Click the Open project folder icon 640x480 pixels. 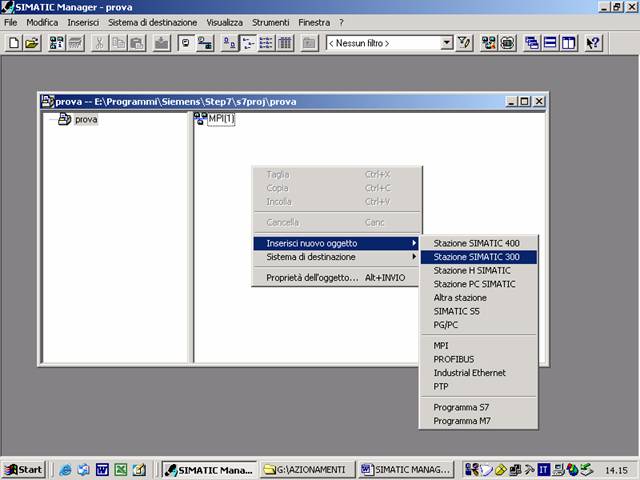click(x=32, y=43)
